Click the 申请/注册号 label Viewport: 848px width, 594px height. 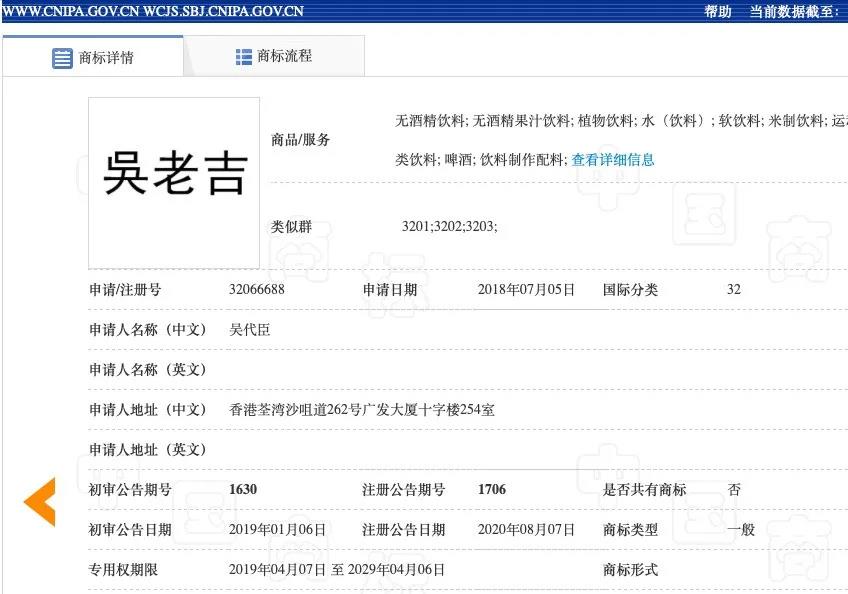125,289
